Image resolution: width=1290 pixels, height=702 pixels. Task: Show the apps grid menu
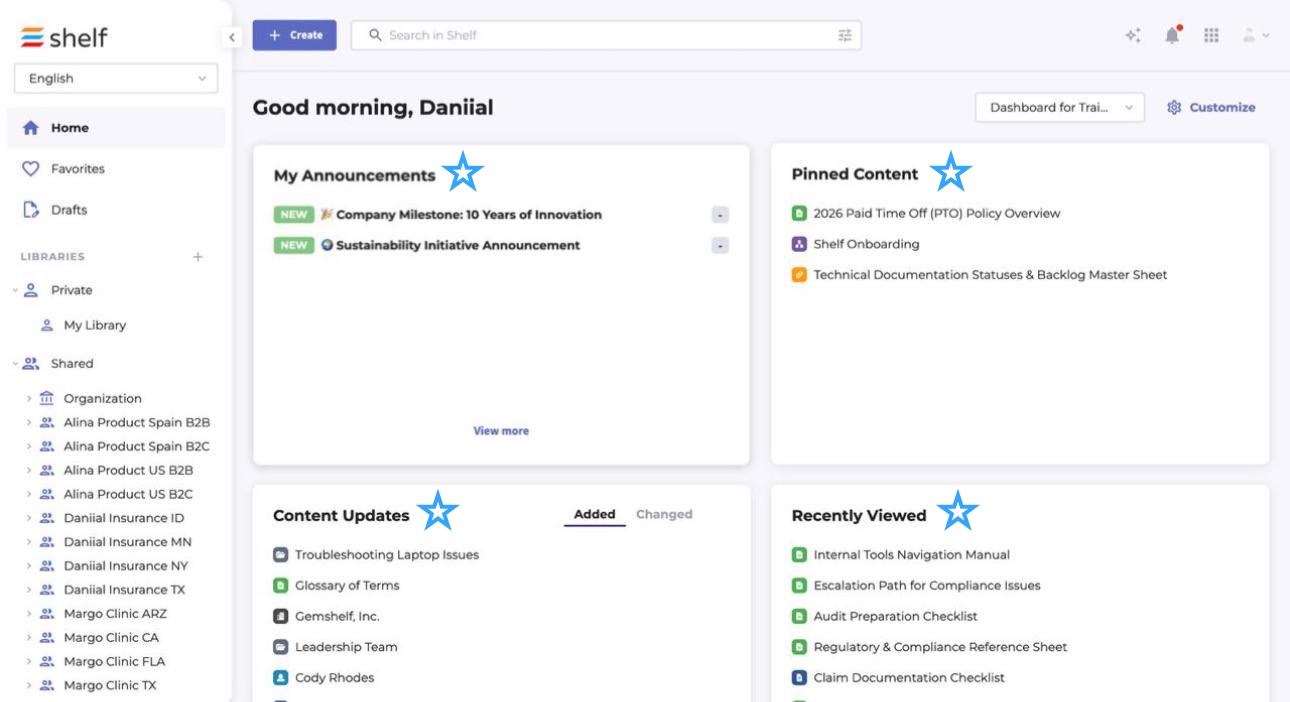point(1211,35)
